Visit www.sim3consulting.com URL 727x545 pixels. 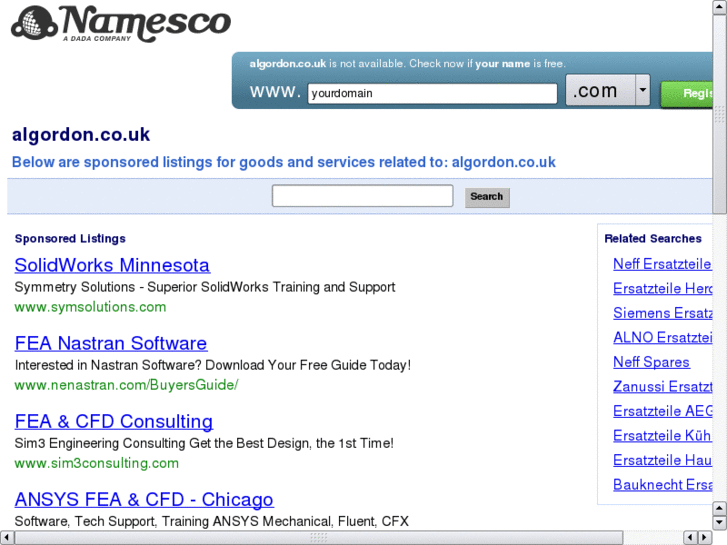tap(96, 463)
